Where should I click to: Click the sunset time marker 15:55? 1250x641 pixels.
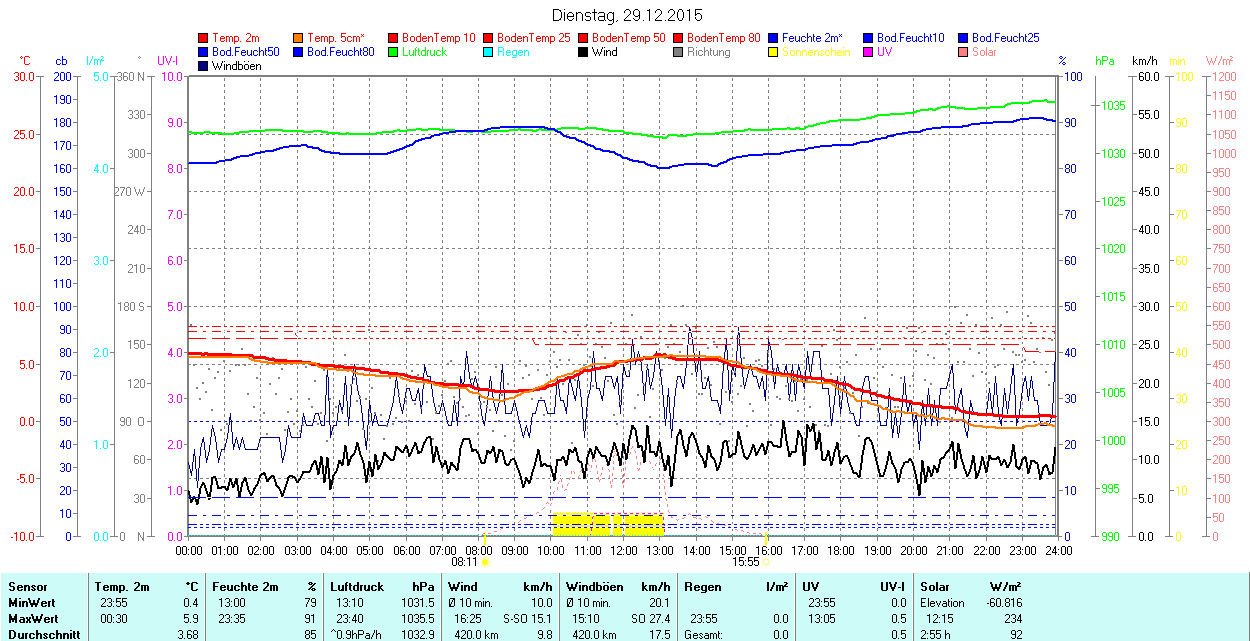point(746,562)
